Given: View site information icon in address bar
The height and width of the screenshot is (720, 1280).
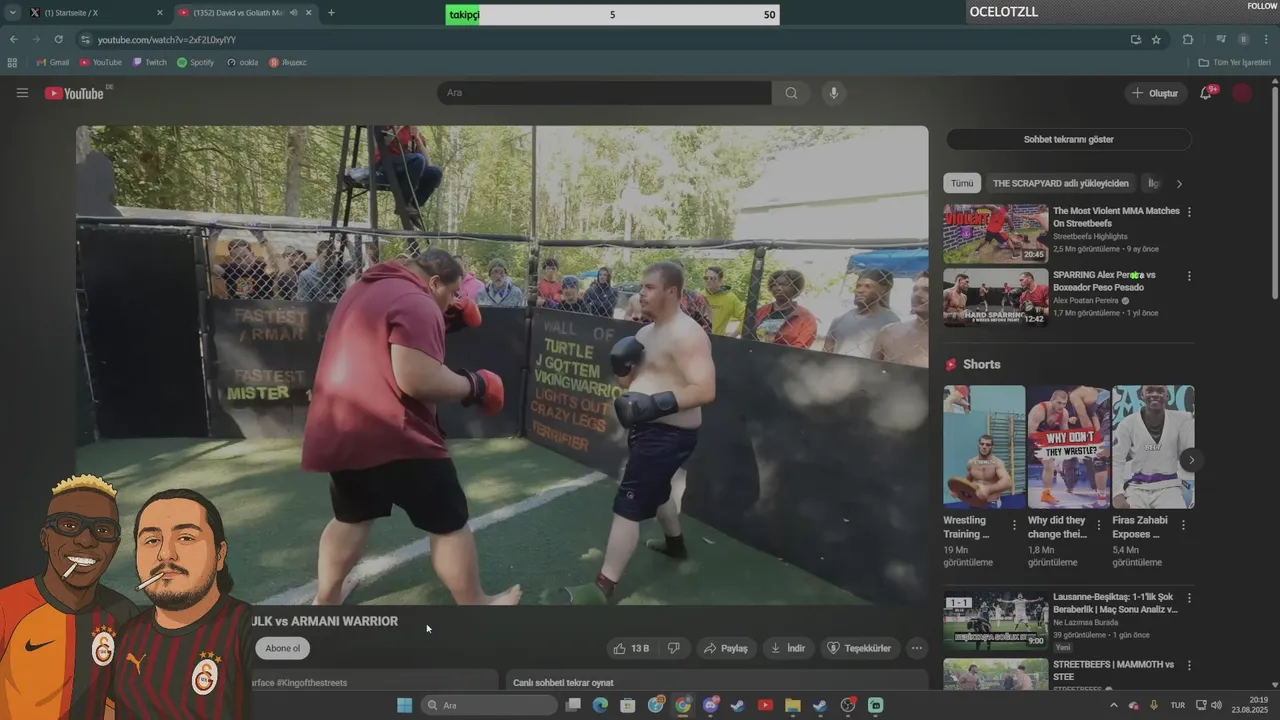Looking at the screenshot, I should 86,39.
